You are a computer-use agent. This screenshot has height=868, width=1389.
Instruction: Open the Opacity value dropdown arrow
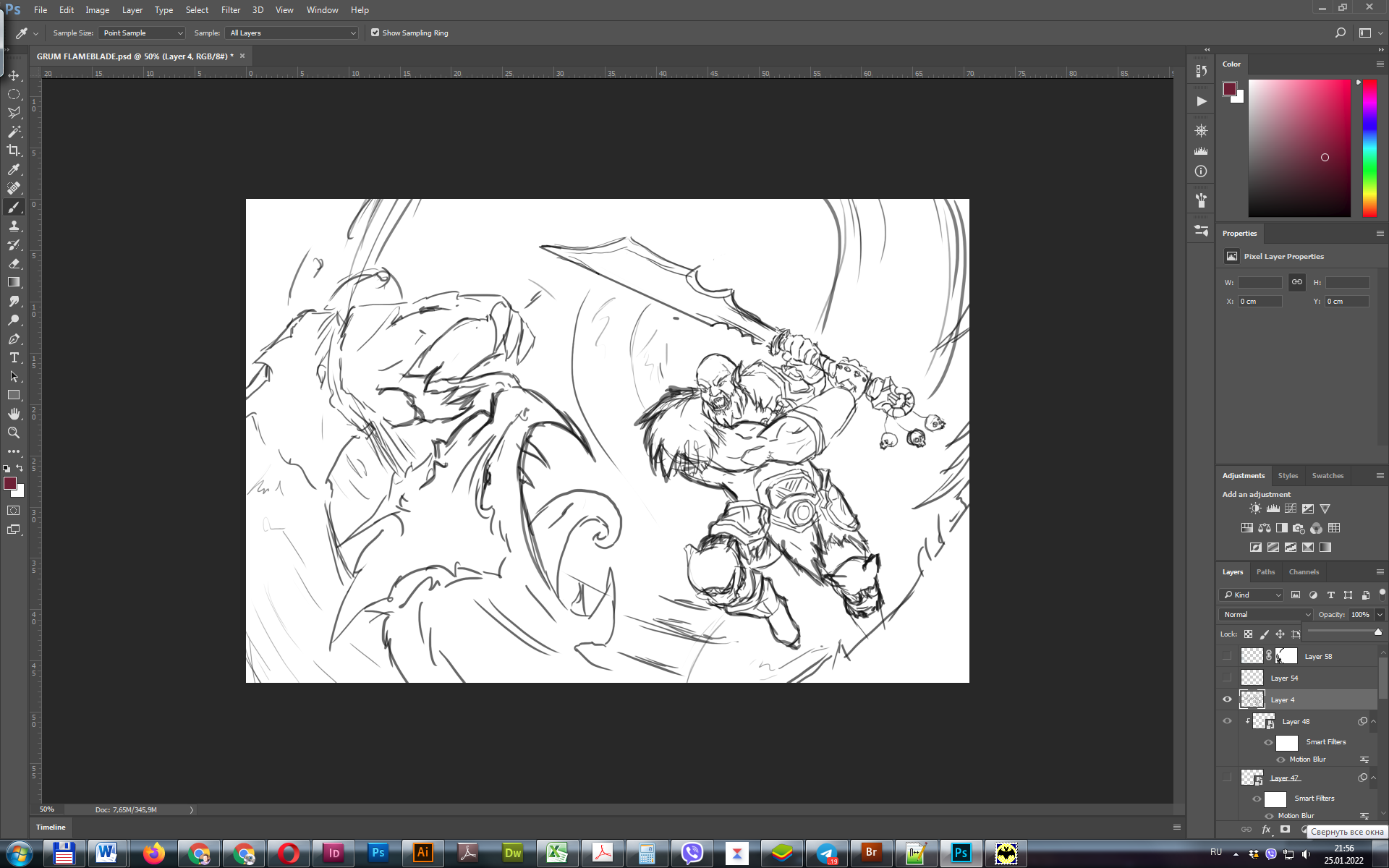coord(1380,614)
